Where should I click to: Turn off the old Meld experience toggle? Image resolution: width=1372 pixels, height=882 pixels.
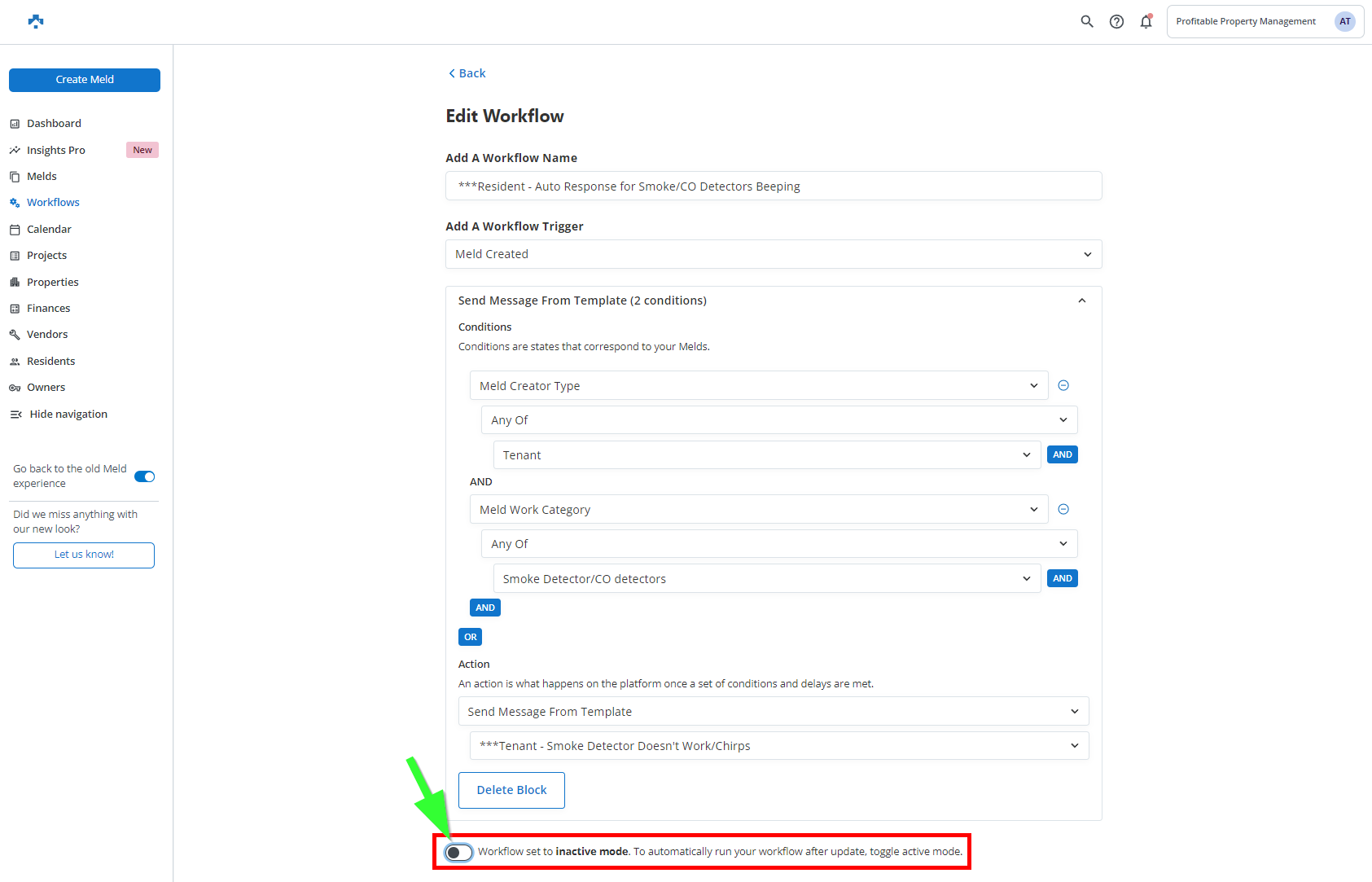pos(145,476)
